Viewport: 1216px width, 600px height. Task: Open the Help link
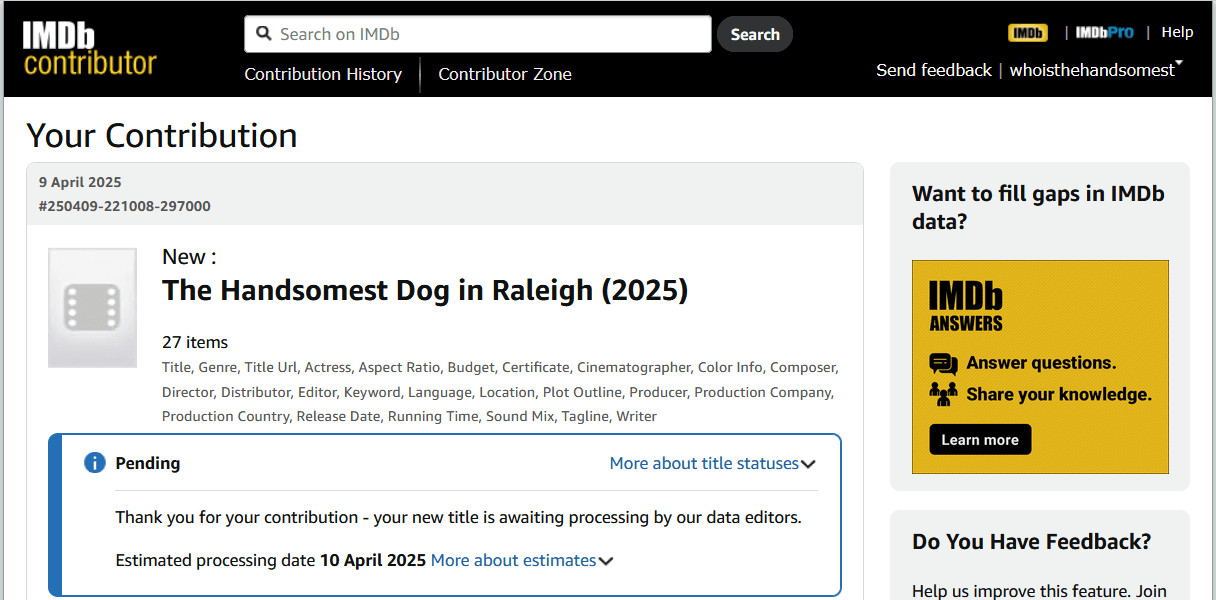pyautogui.click(x=1177, y=32)
